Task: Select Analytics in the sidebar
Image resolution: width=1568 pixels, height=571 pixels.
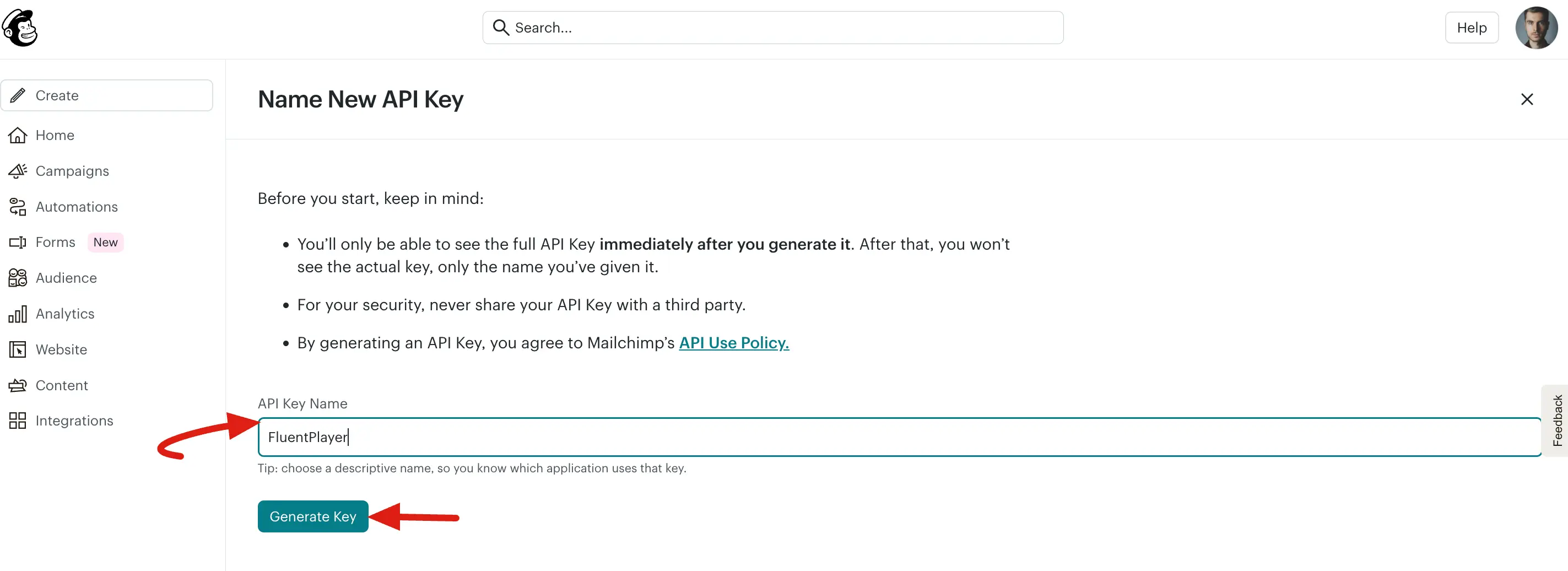Action: click(x=65, y=314)
